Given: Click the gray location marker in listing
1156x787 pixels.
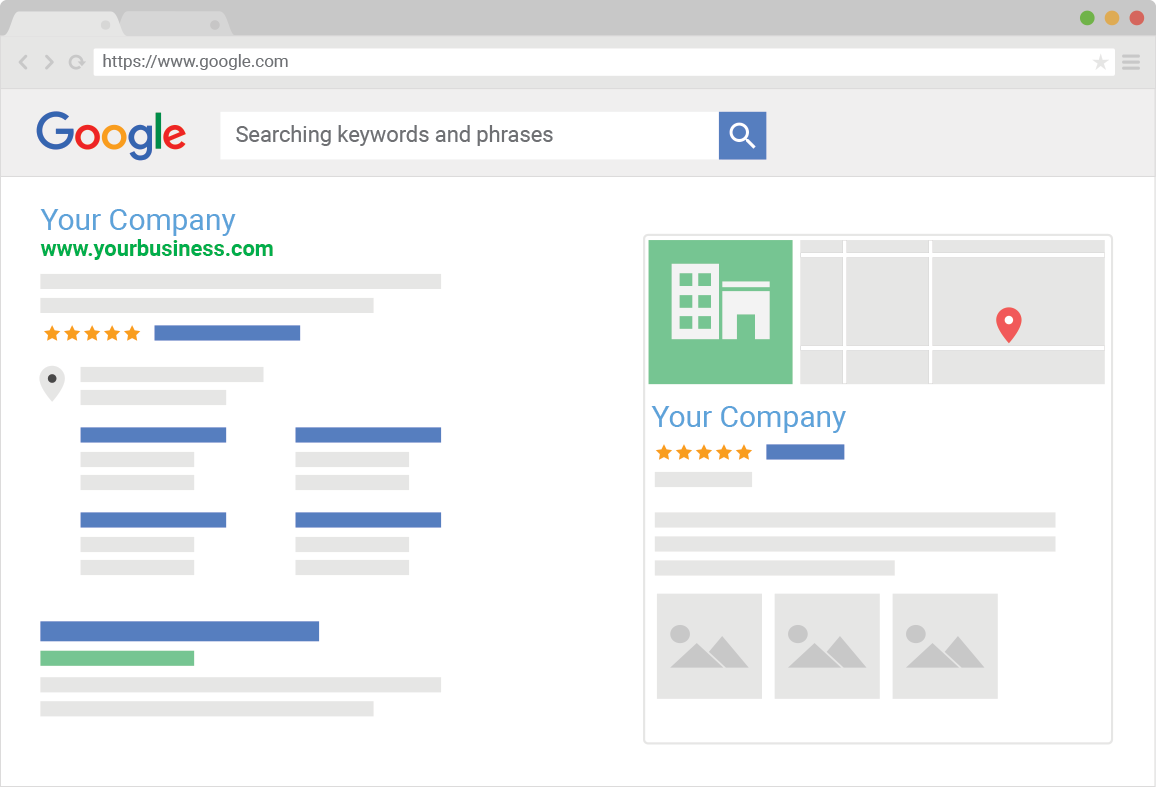Looking at the screenshot, I should (x=52, y=383).
